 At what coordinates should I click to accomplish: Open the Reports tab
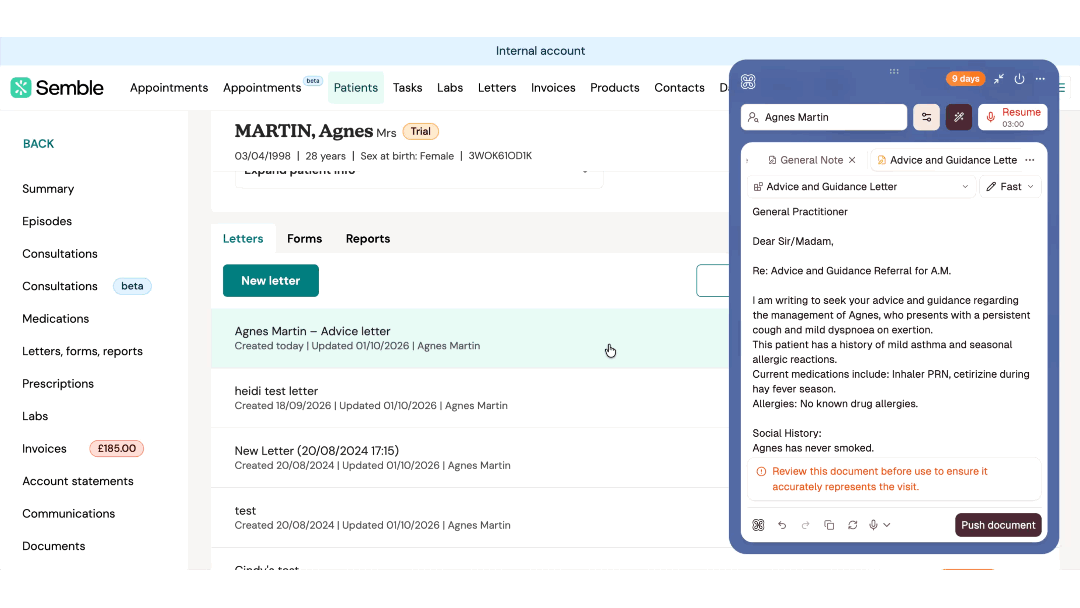click(368, 238)
